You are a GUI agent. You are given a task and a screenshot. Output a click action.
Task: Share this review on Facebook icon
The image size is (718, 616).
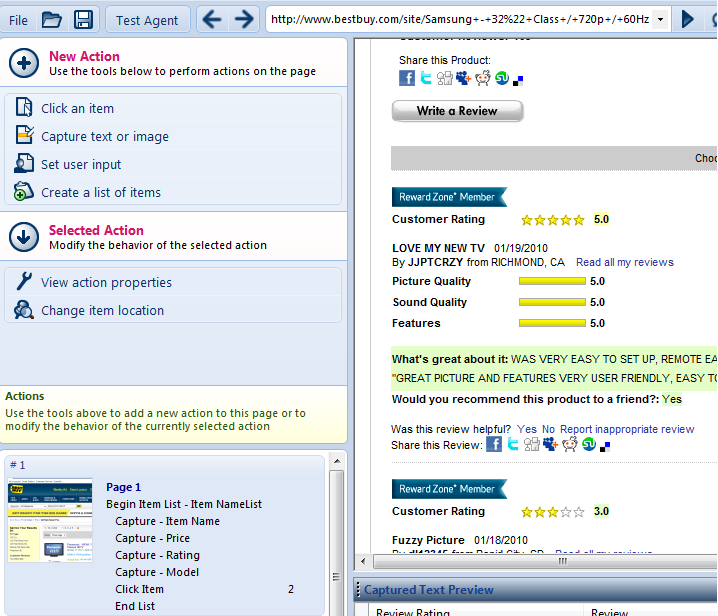pos(494,444)
